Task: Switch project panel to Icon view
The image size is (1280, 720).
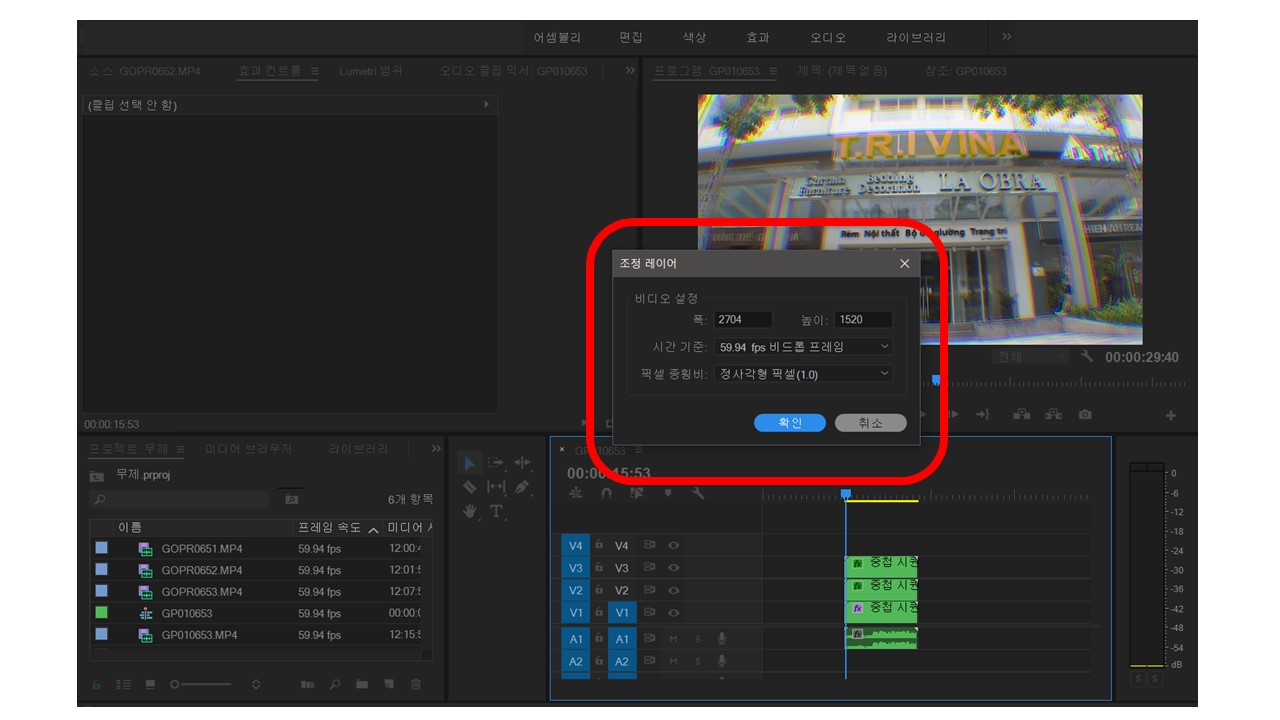Action: click(x=150, y=685)
